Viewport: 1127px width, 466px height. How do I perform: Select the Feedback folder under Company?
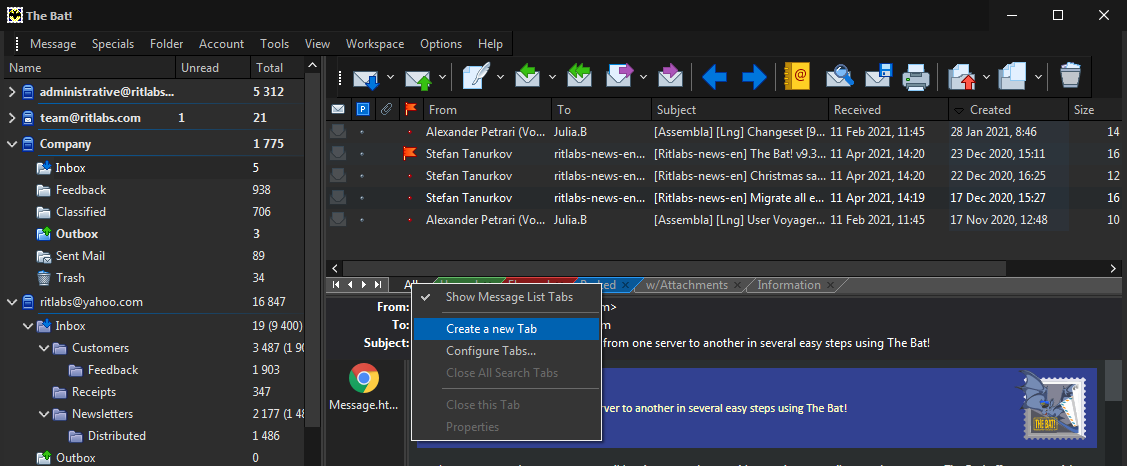80,190
